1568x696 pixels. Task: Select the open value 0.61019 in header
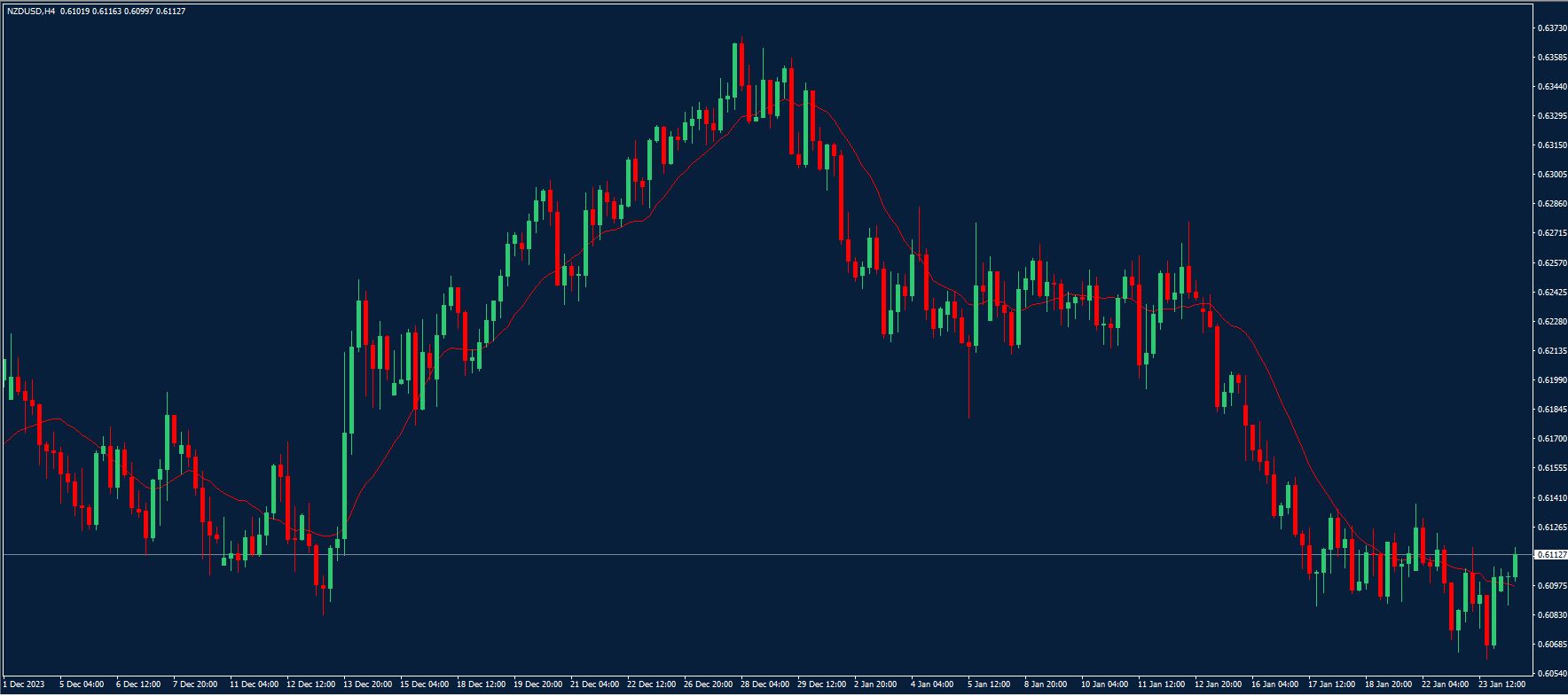[74, 12]
